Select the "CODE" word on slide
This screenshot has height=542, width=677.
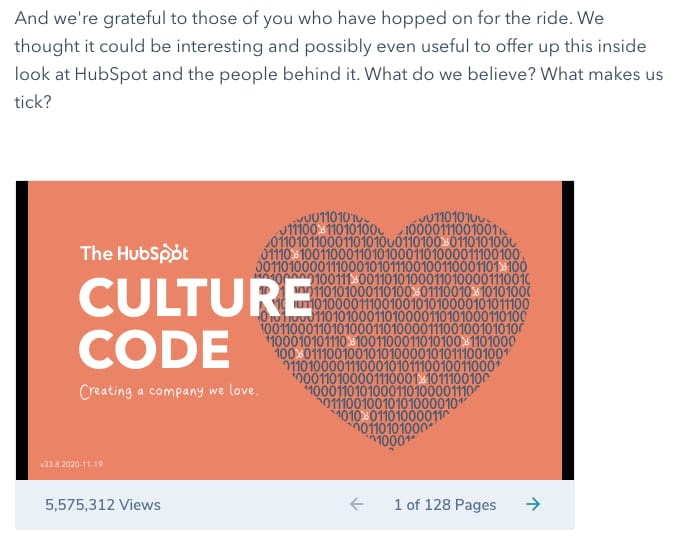(154, 349)
